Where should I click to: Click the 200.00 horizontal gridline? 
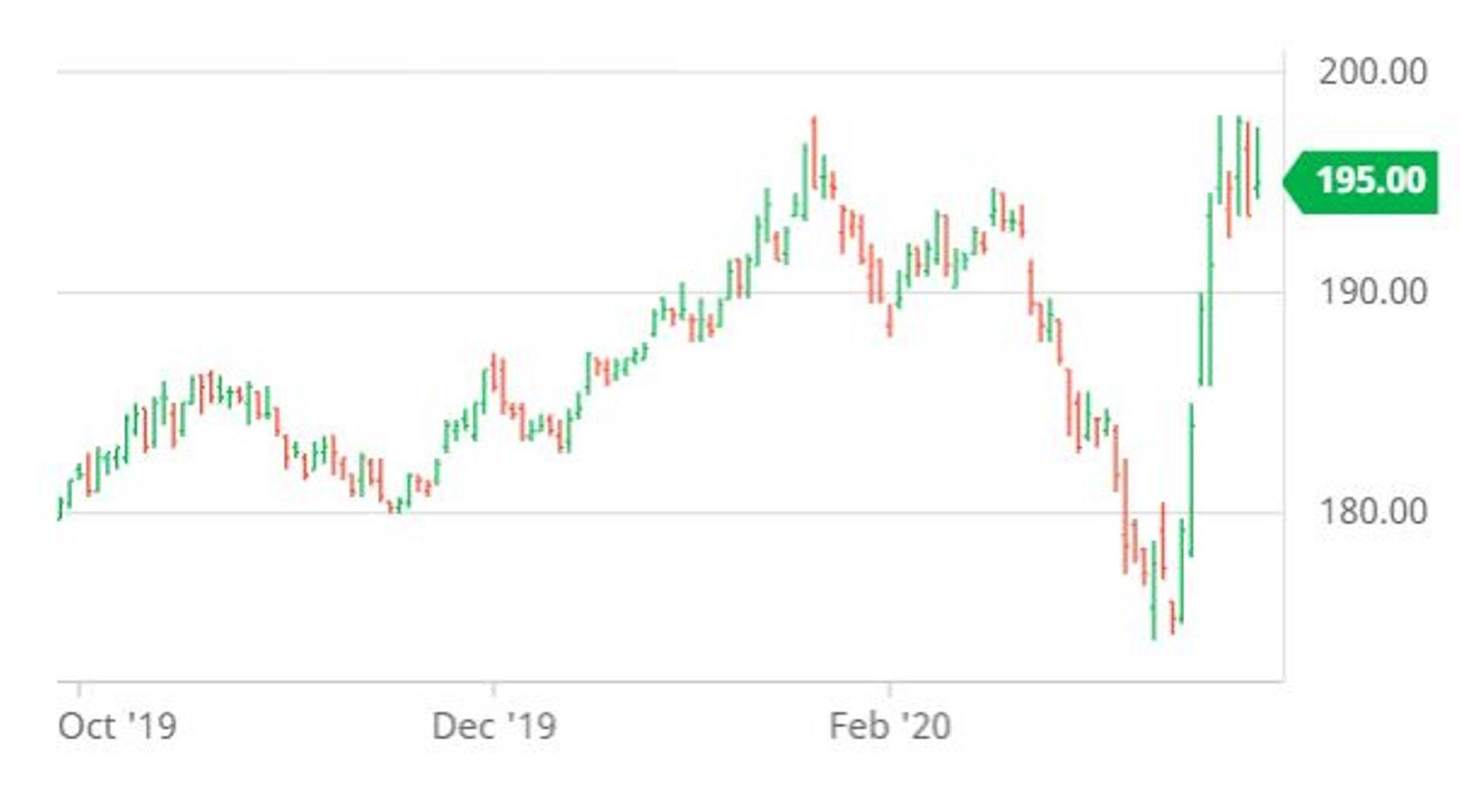[x=532, y=72]
